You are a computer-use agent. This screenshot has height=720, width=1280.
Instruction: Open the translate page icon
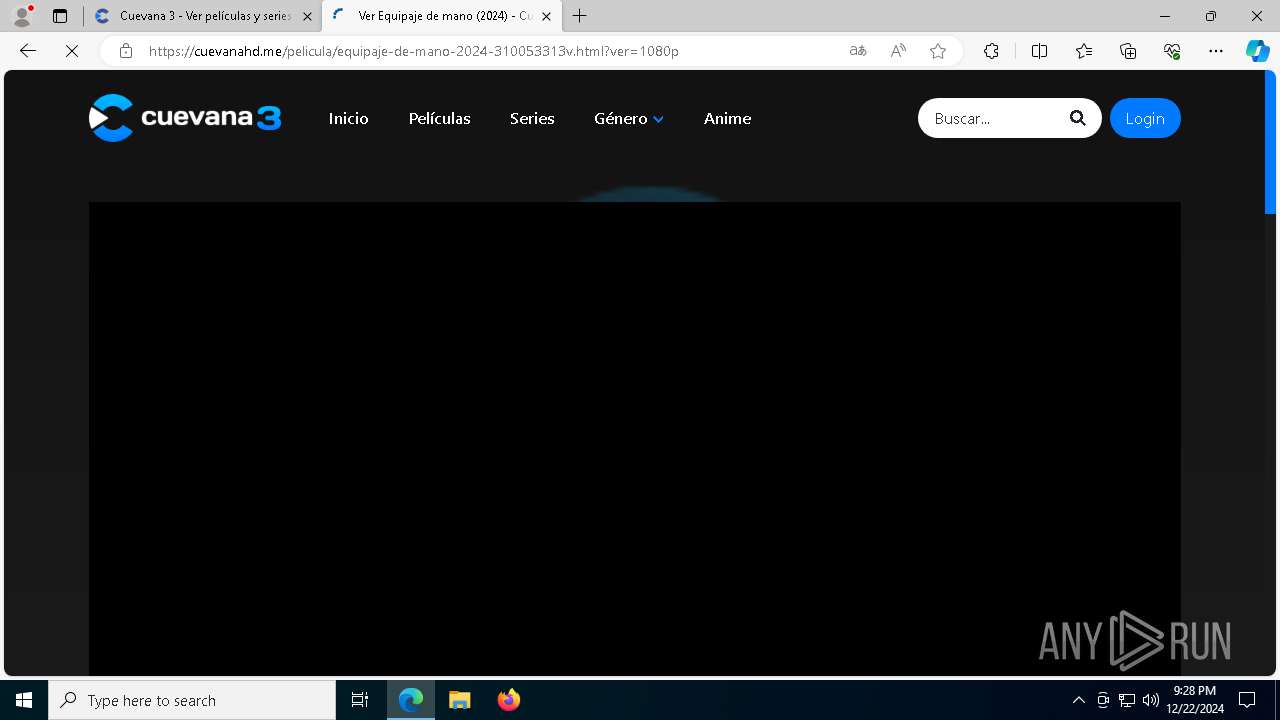tap(858, 51)
